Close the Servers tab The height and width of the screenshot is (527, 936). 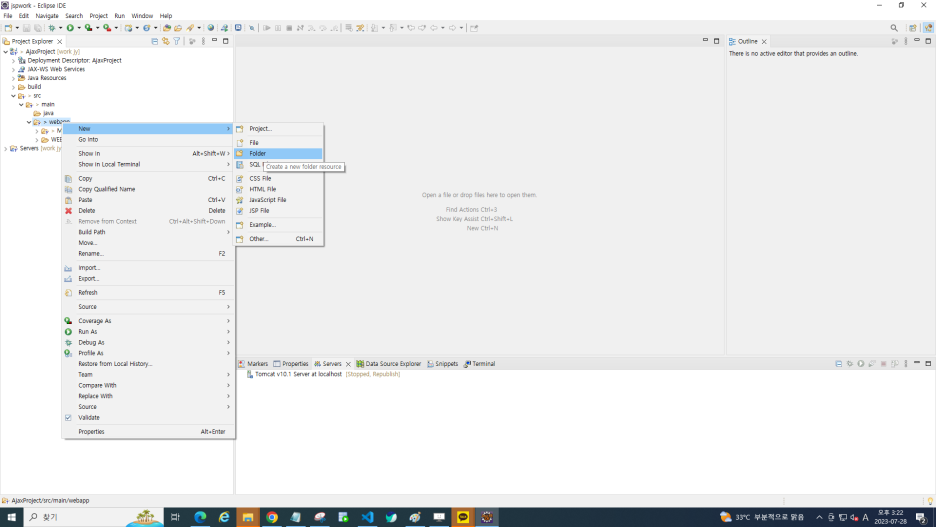(348, 364)
